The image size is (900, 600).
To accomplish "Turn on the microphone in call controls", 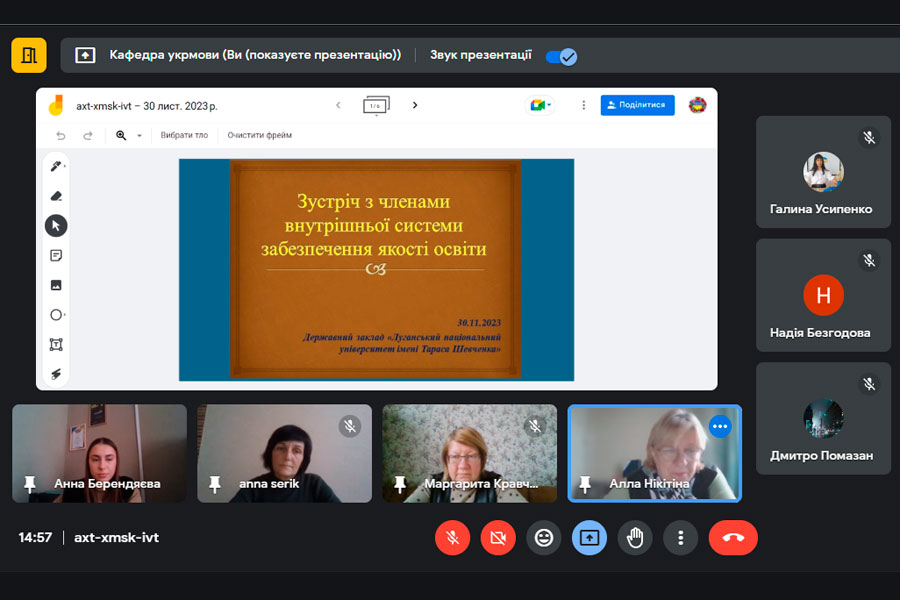I will [452, 538].
